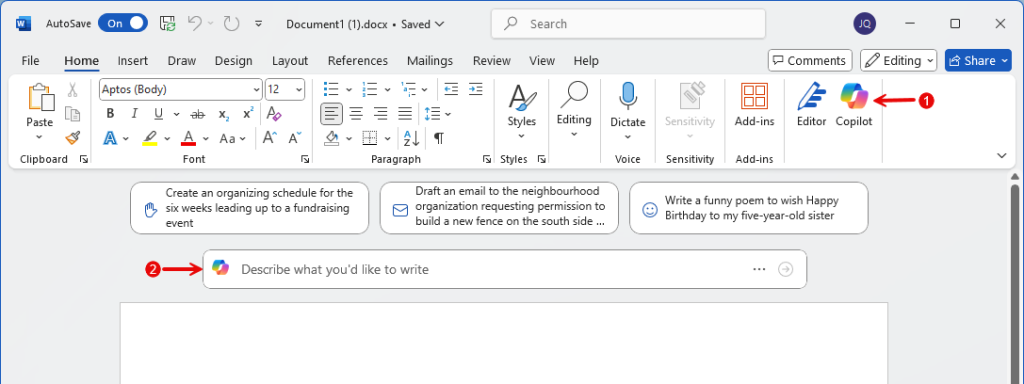Open the Comments pane button
Screen dimensions: 1024x384
point(810,61)
